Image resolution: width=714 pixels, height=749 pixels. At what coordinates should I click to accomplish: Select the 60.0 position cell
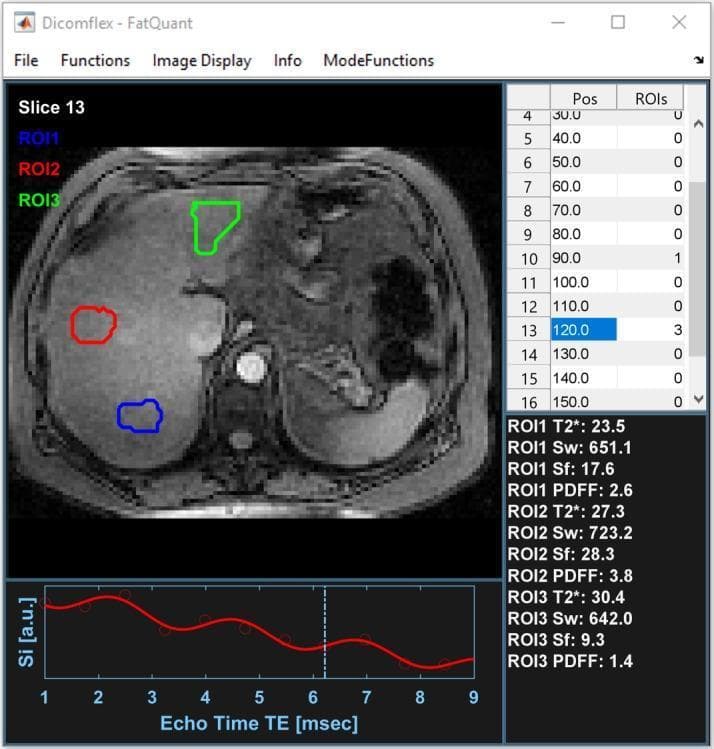[x=584, y=186]
